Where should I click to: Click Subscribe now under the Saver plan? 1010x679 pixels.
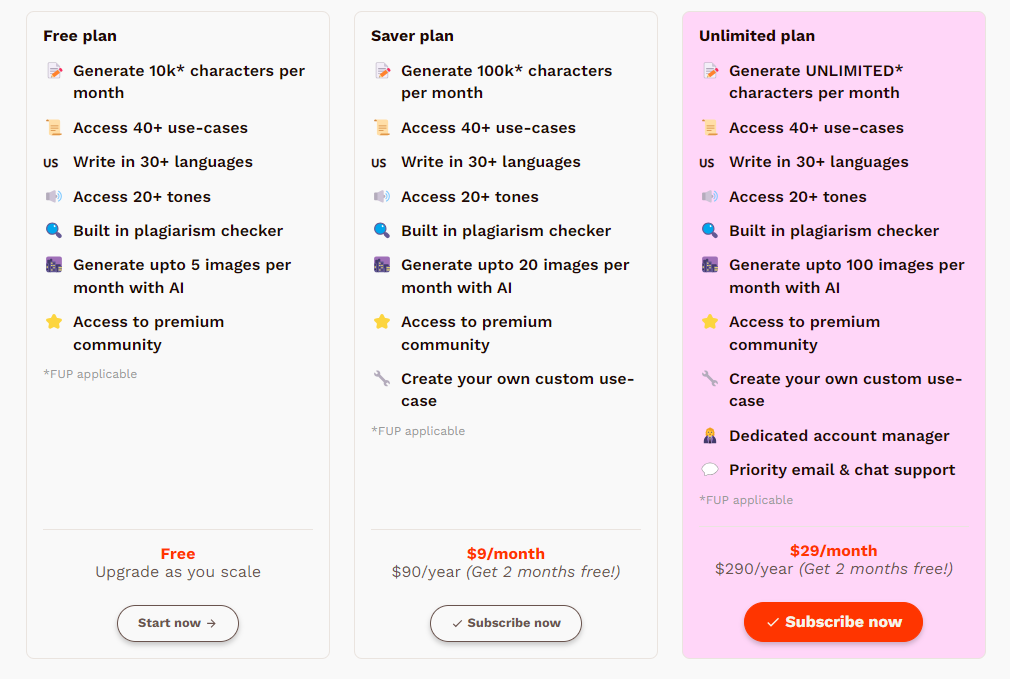(x=506, y=623)
